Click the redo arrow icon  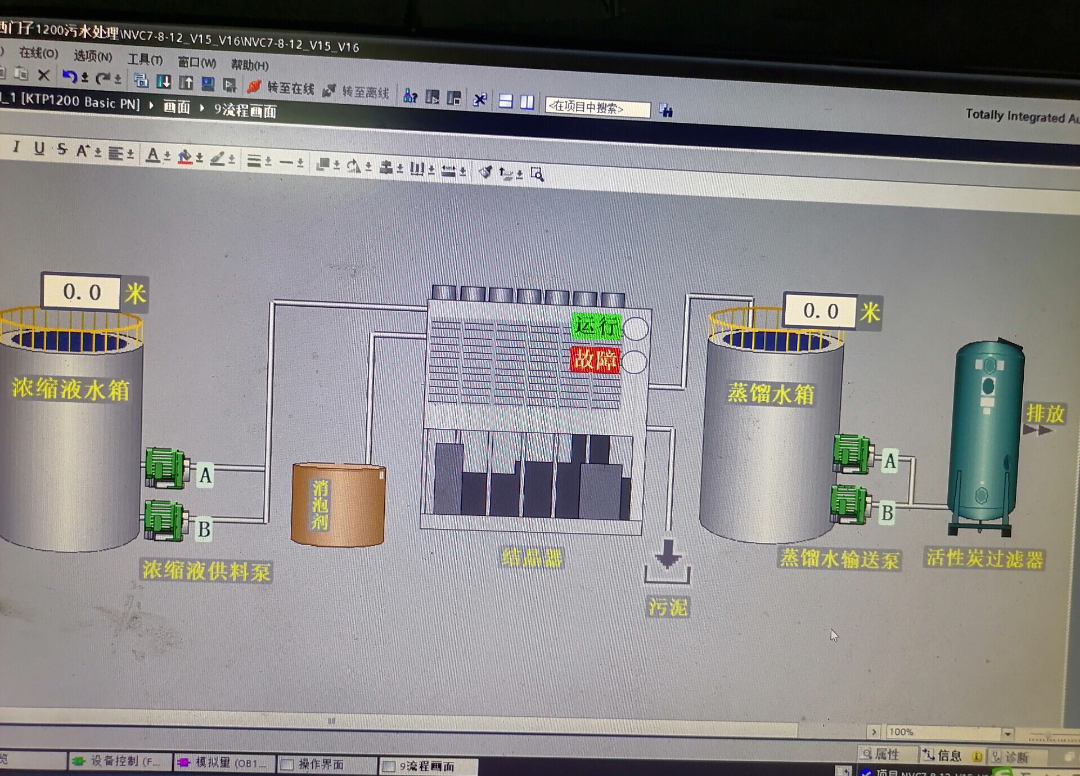[103, 78]
